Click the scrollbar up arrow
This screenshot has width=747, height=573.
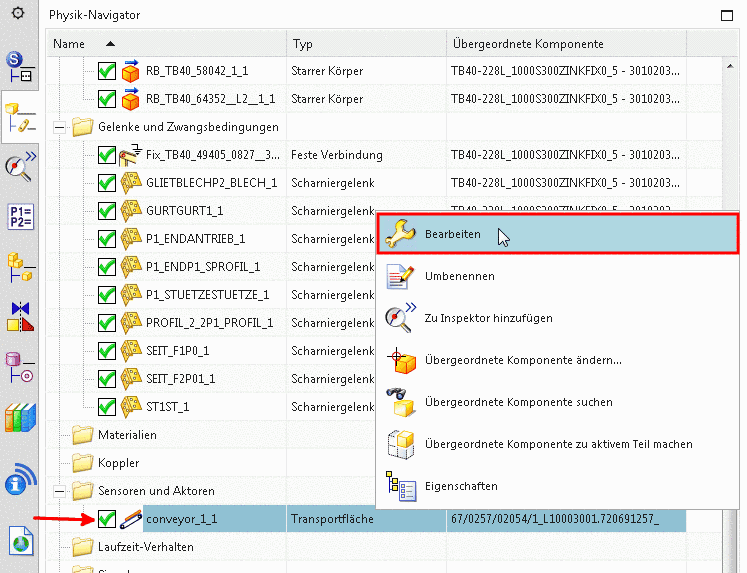[x=730, y=66]
